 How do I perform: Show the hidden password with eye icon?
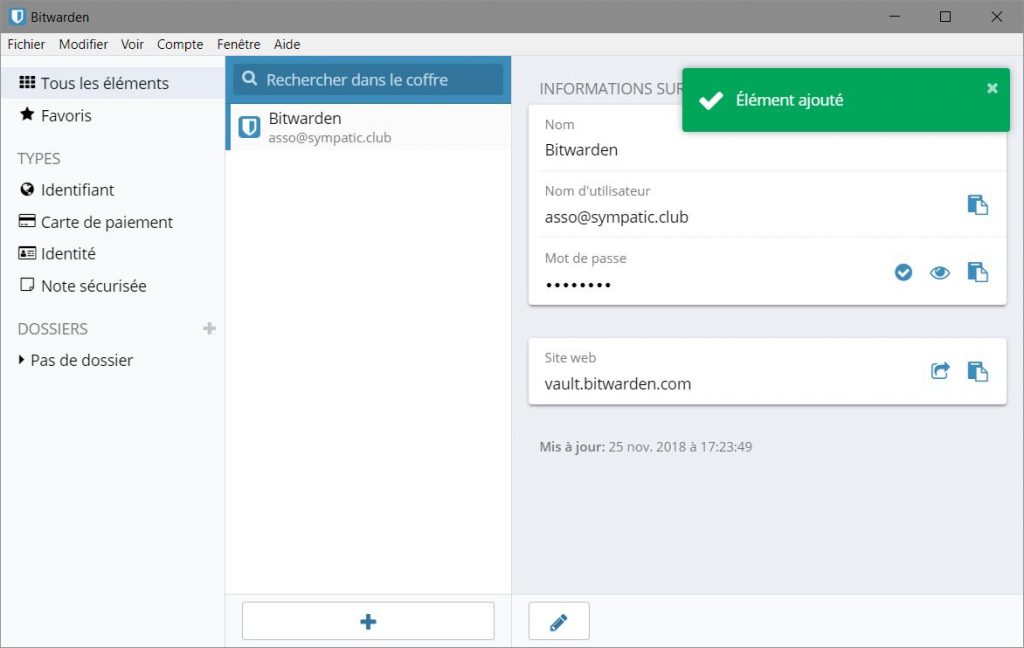coord(940,272)
